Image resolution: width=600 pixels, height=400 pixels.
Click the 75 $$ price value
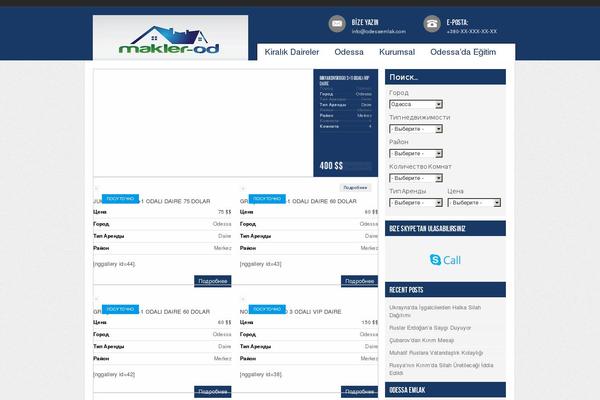point(225,212)
